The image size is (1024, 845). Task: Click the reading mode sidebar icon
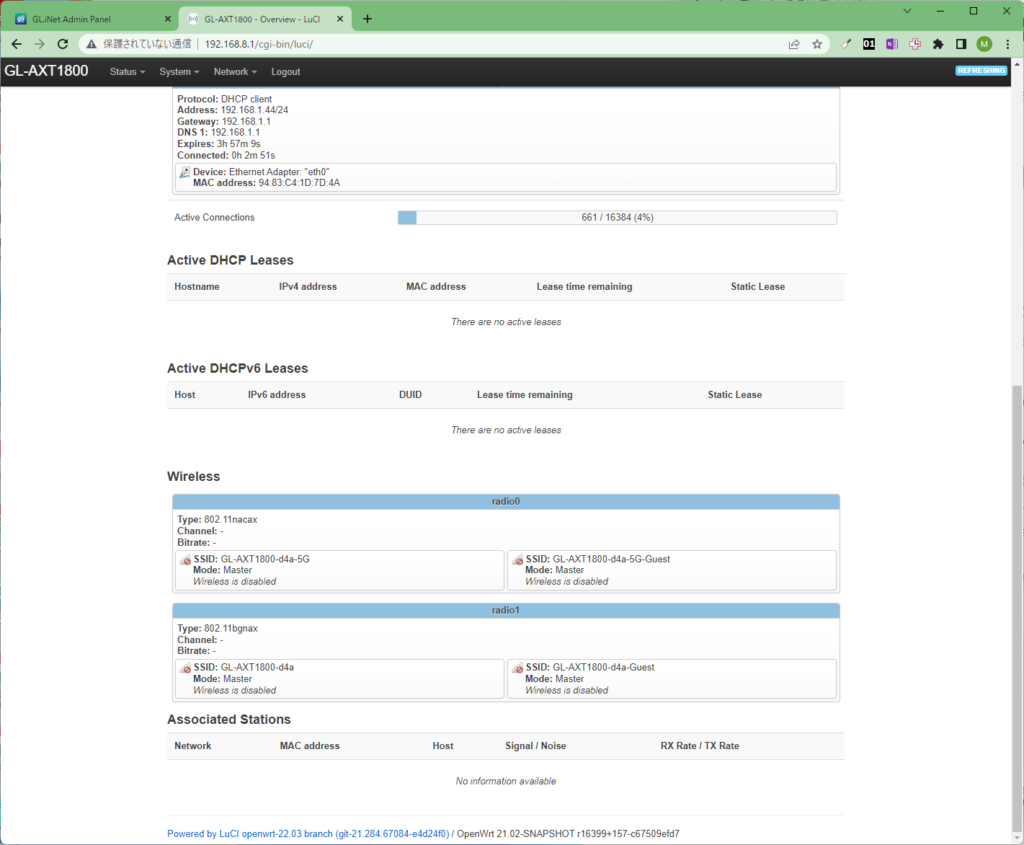(x=960, y=44)
